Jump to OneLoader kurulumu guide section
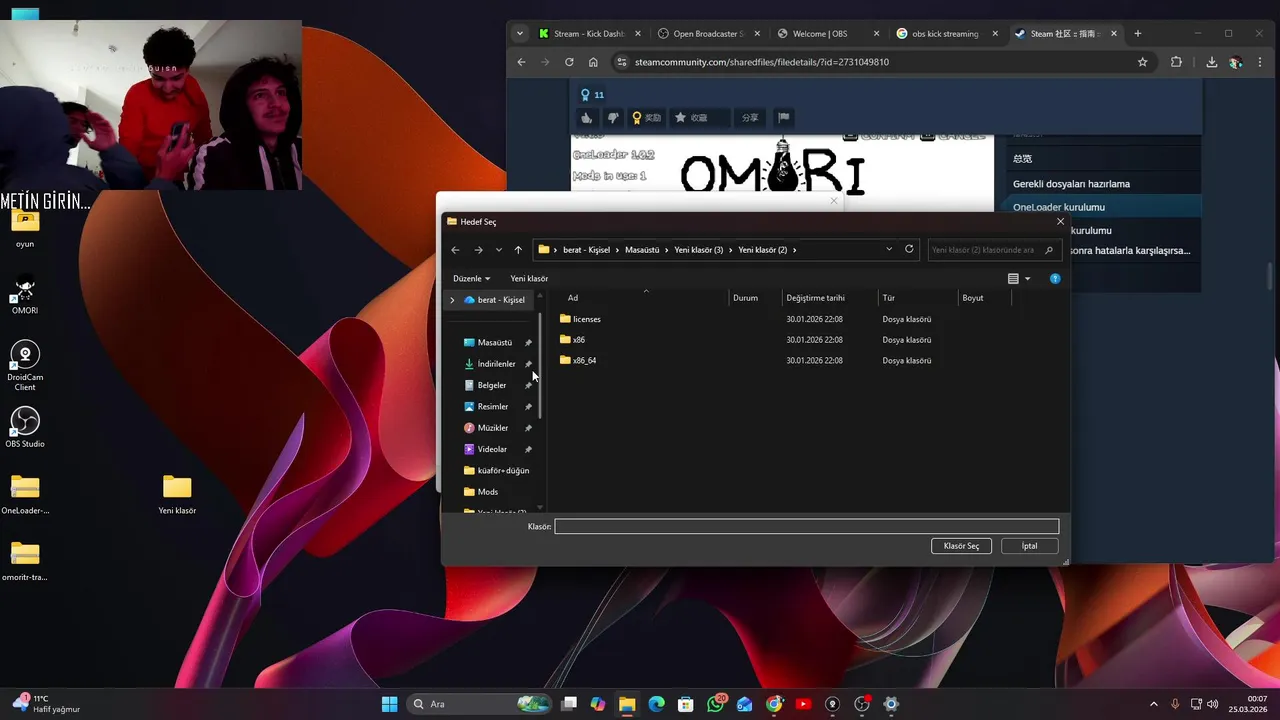1280x720 pixels. [1059, 207]
